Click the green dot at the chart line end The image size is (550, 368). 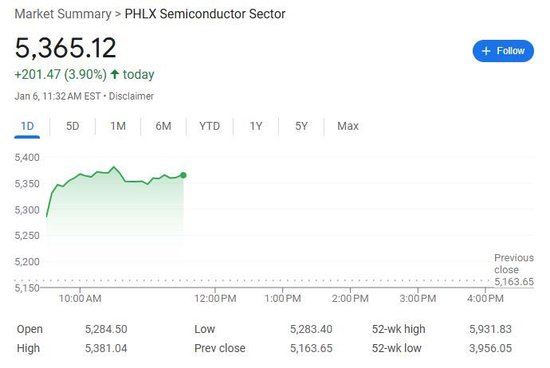(x=183, y=175)
